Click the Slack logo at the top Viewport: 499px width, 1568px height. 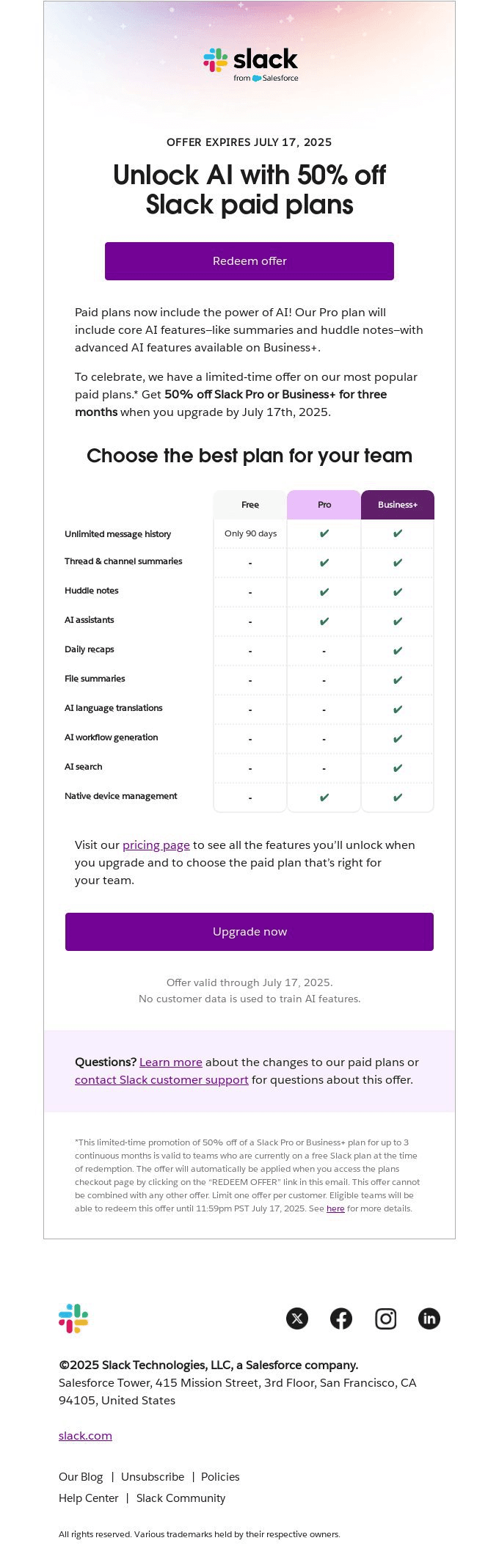coord(249,62)
